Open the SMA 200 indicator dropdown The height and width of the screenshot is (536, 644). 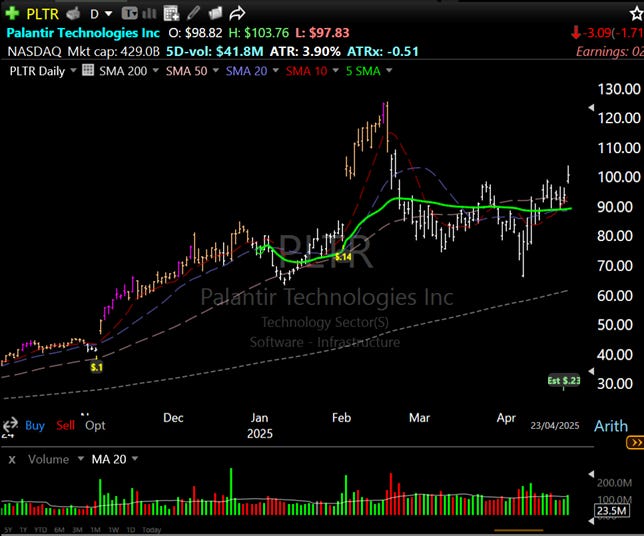pos(156,70)
